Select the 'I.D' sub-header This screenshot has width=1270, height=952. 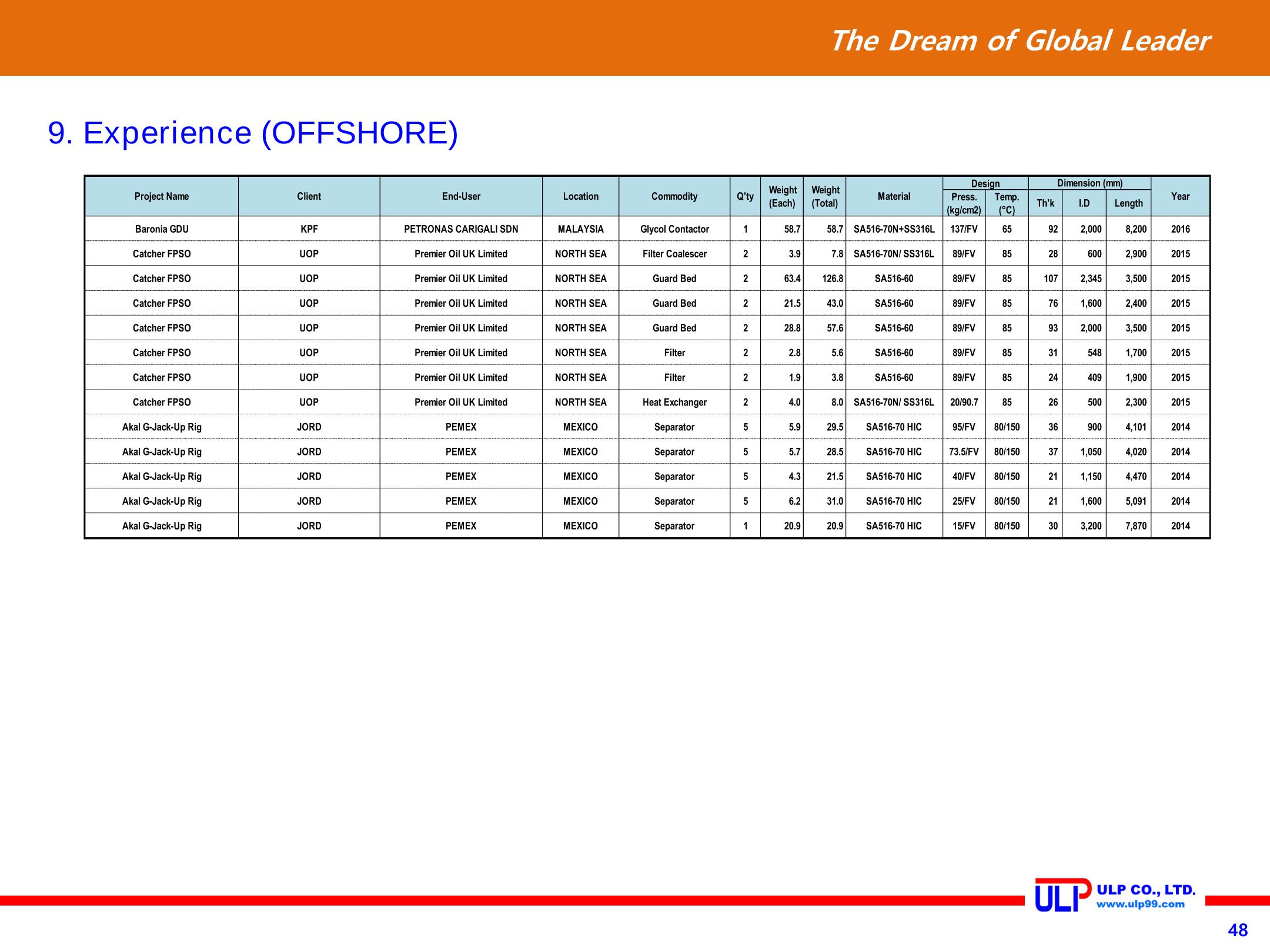pyautogui.click(x=1084, y=203)
